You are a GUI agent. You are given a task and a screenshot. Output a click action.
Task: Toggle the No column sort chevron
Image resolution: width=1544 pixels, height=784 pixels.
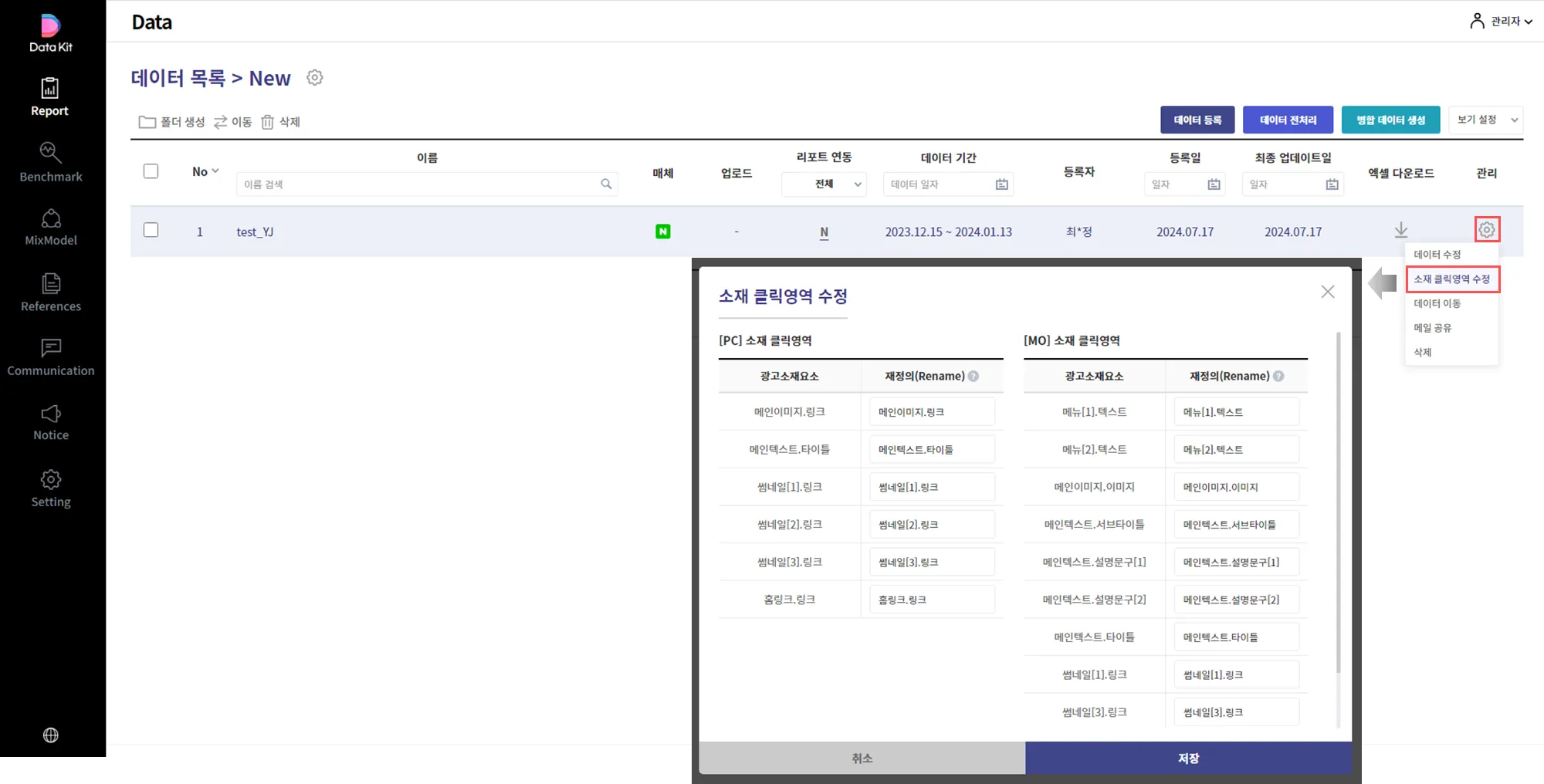[215, 171]
